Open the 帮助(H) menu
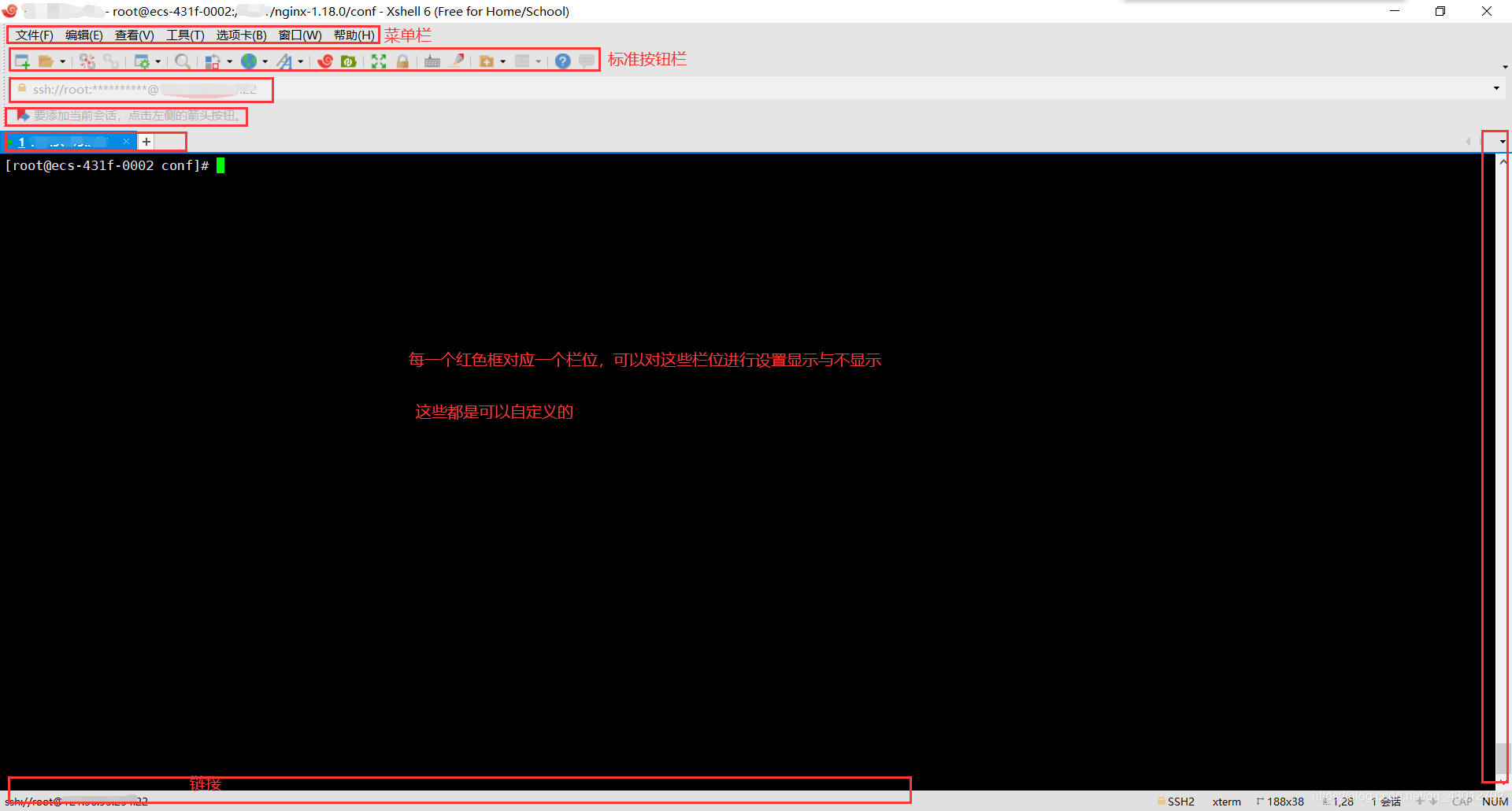Image resolution: width=1512 pixels, height=811 pixels. point(354,35)
